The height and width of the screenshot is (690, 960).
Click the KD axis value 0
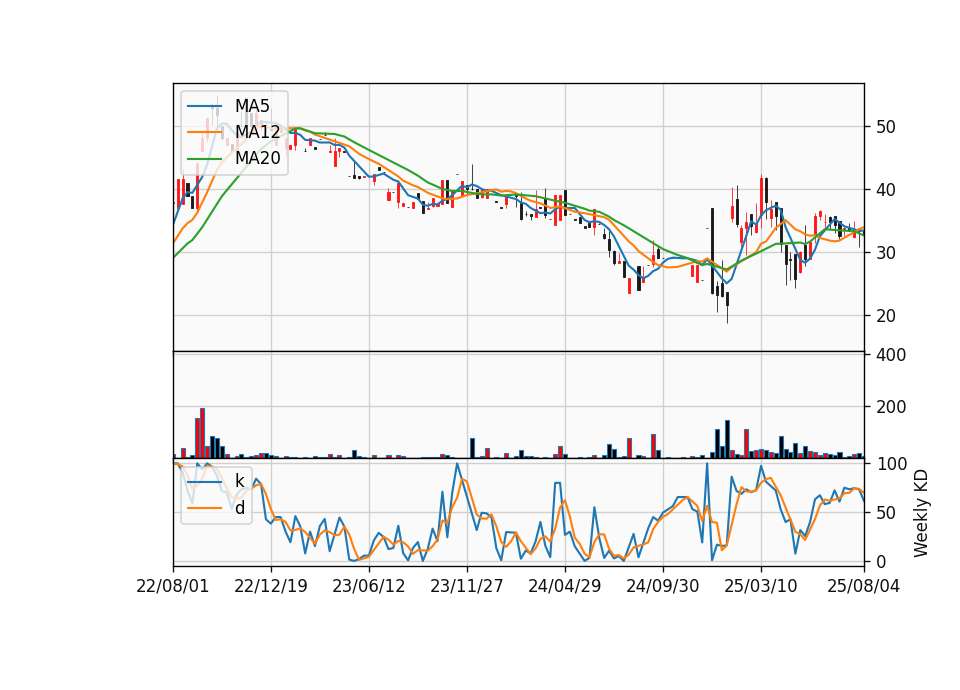tap(881, 562)
